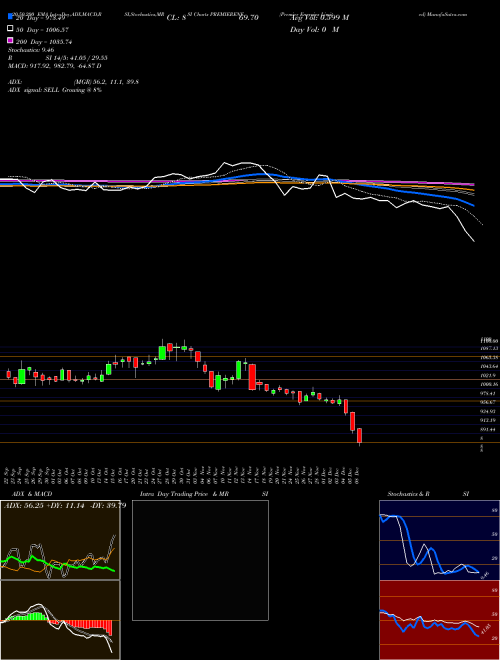Click the blue 20 Day legend swatch
The width and height of the screenshot is (500, 660).
coord(10,17)
